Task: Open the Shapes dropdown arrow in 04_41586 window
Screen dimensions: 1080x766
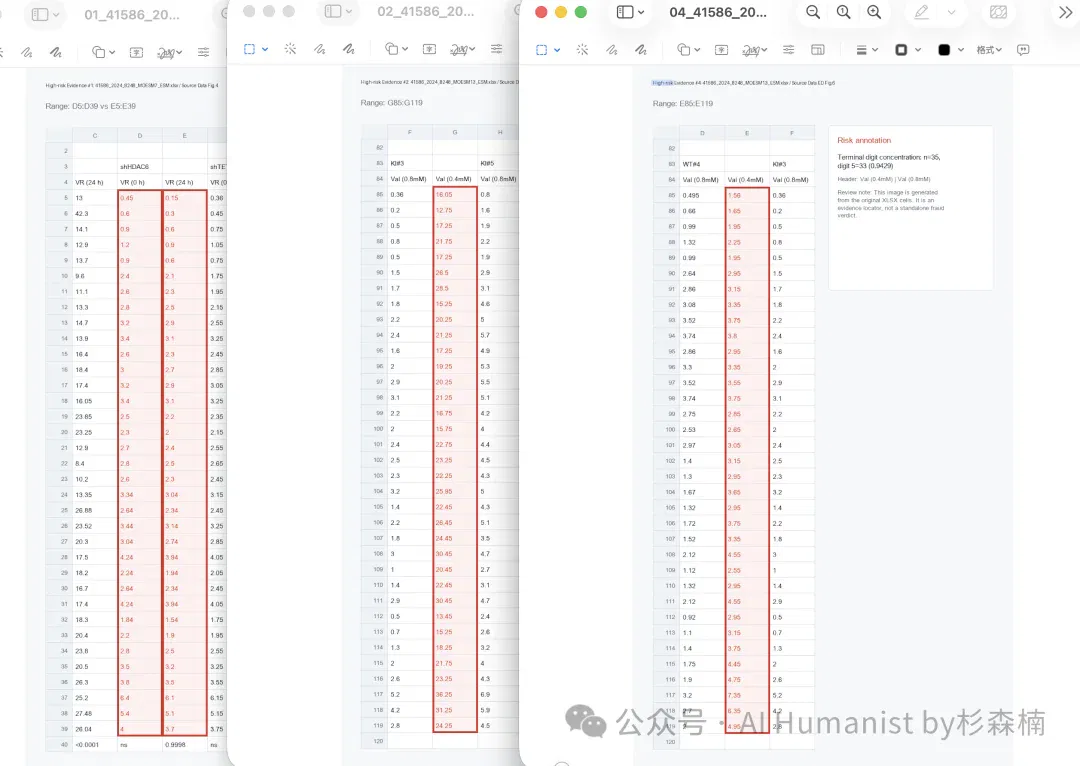Action: coord(697,50)
